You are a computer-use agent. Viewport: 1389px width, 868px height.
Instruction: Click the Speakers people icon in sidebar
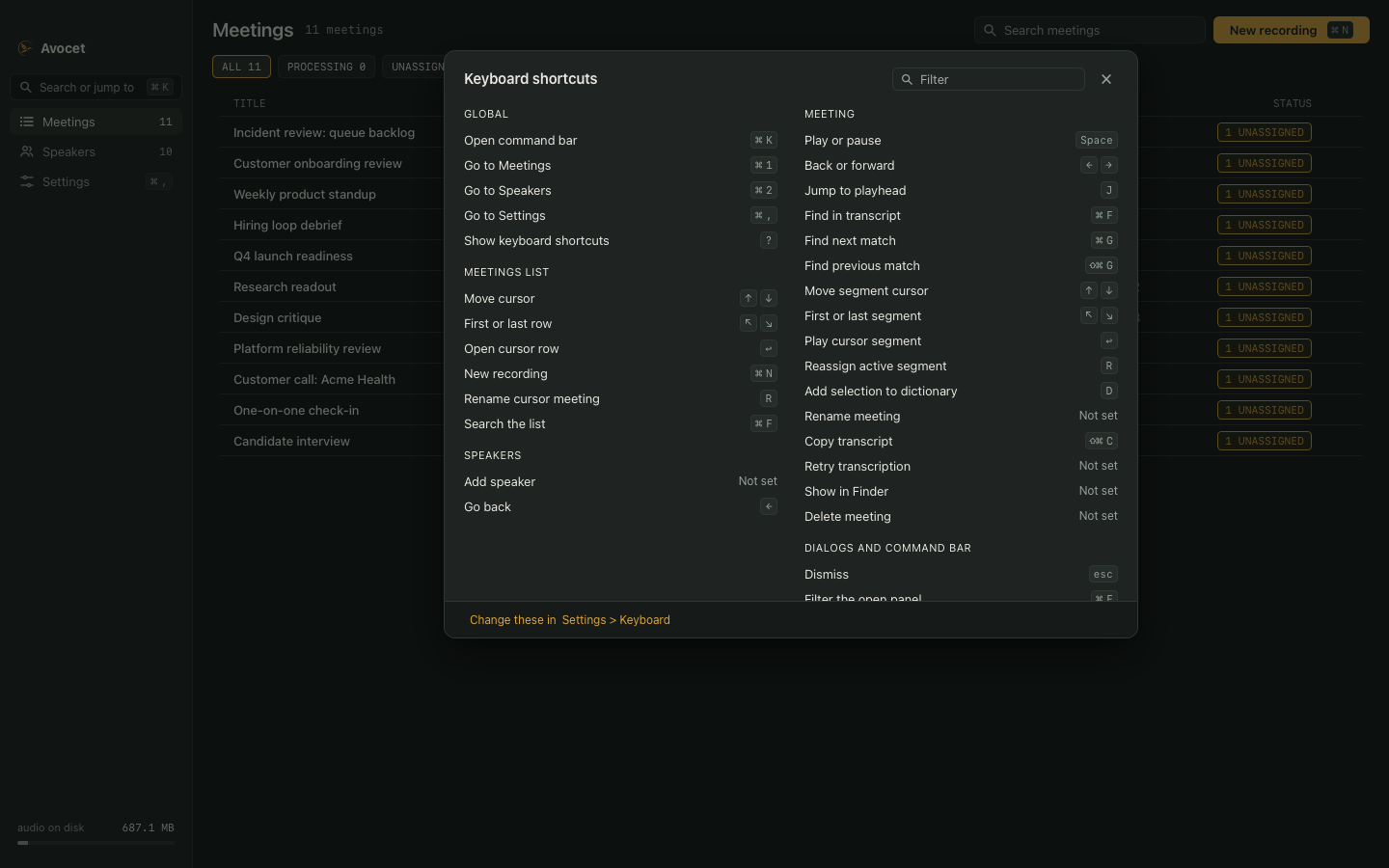tap(27, 151)
